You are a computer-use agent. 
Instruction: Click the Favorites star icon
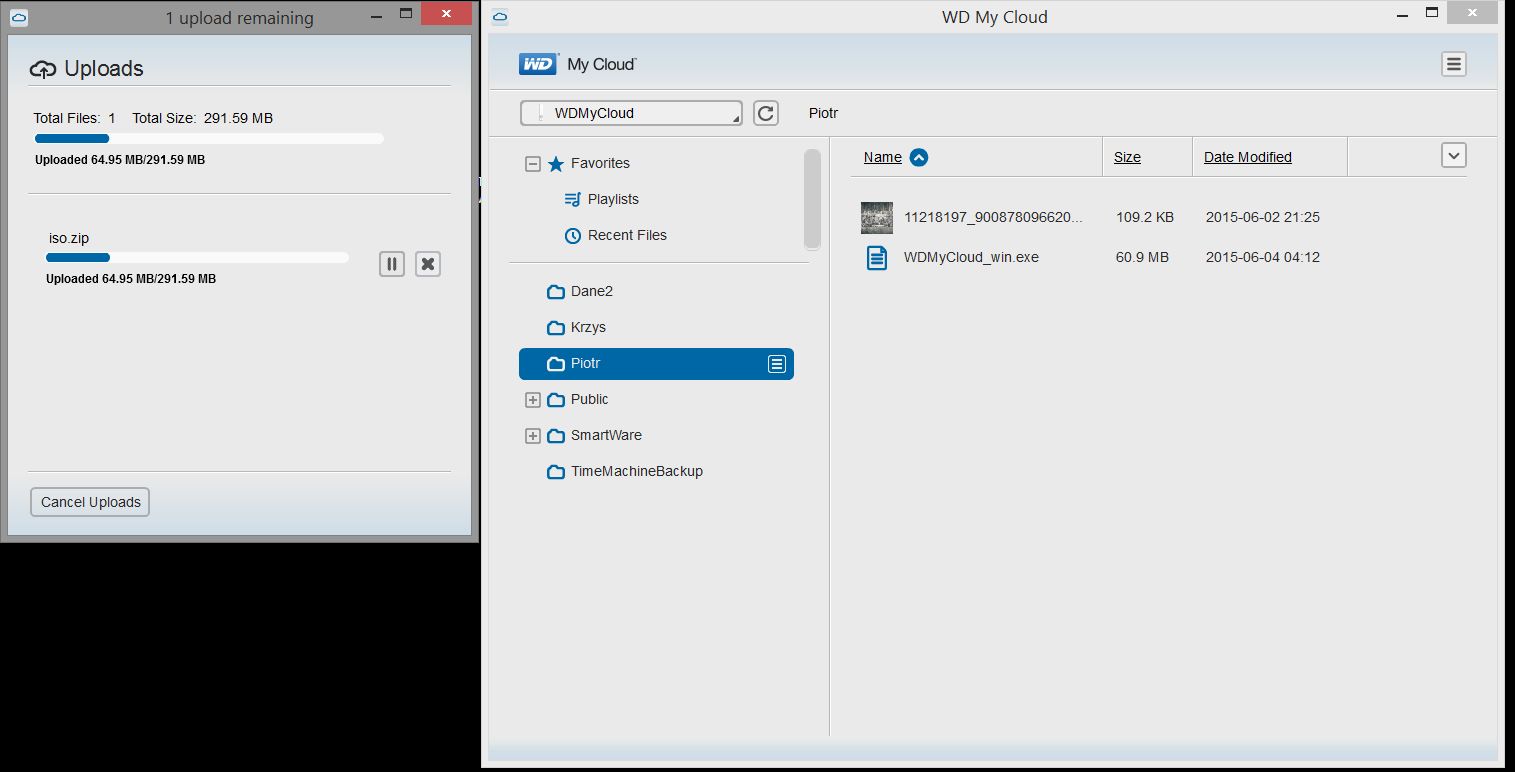point(556,164)
